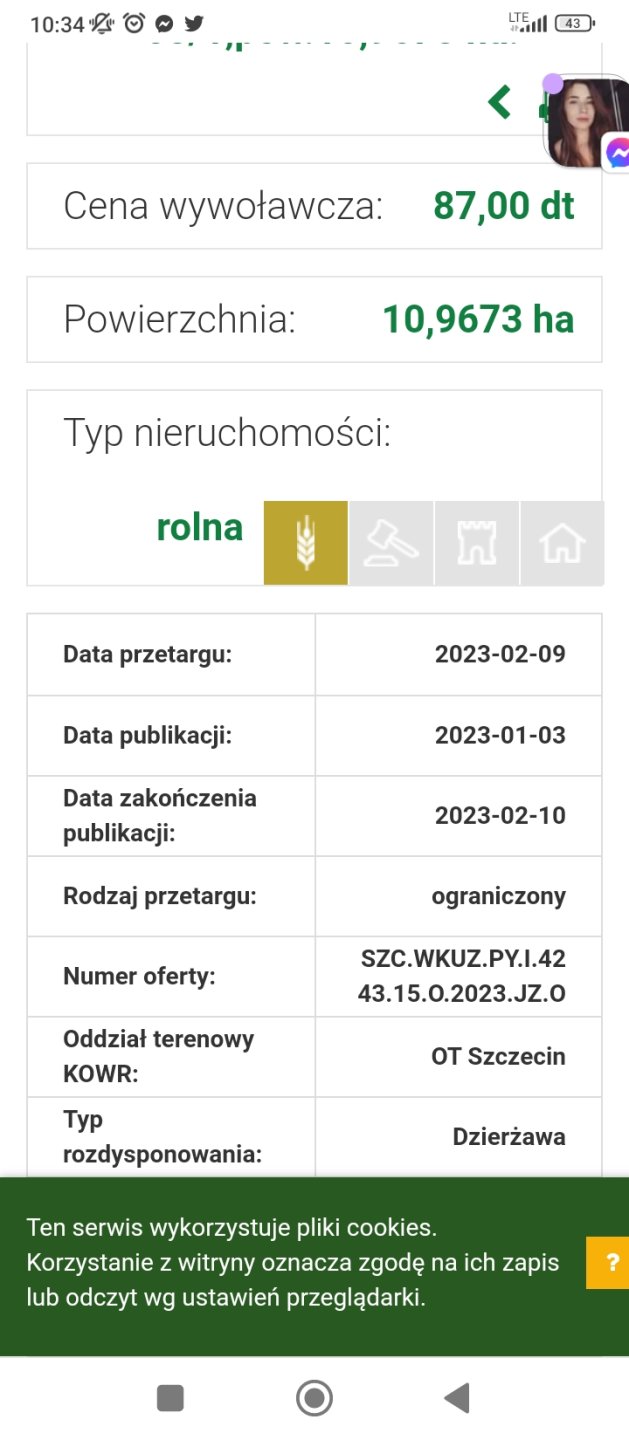
Task: Open the Messenger chat head bubble
Action: [588, 124]
